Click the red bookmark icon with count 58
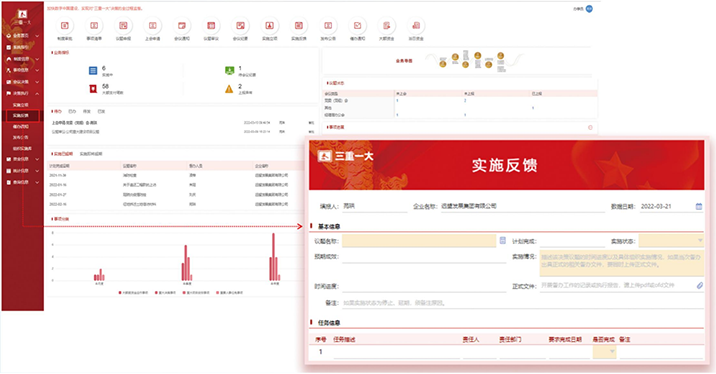The image size is (716, 374). [93, 89]
